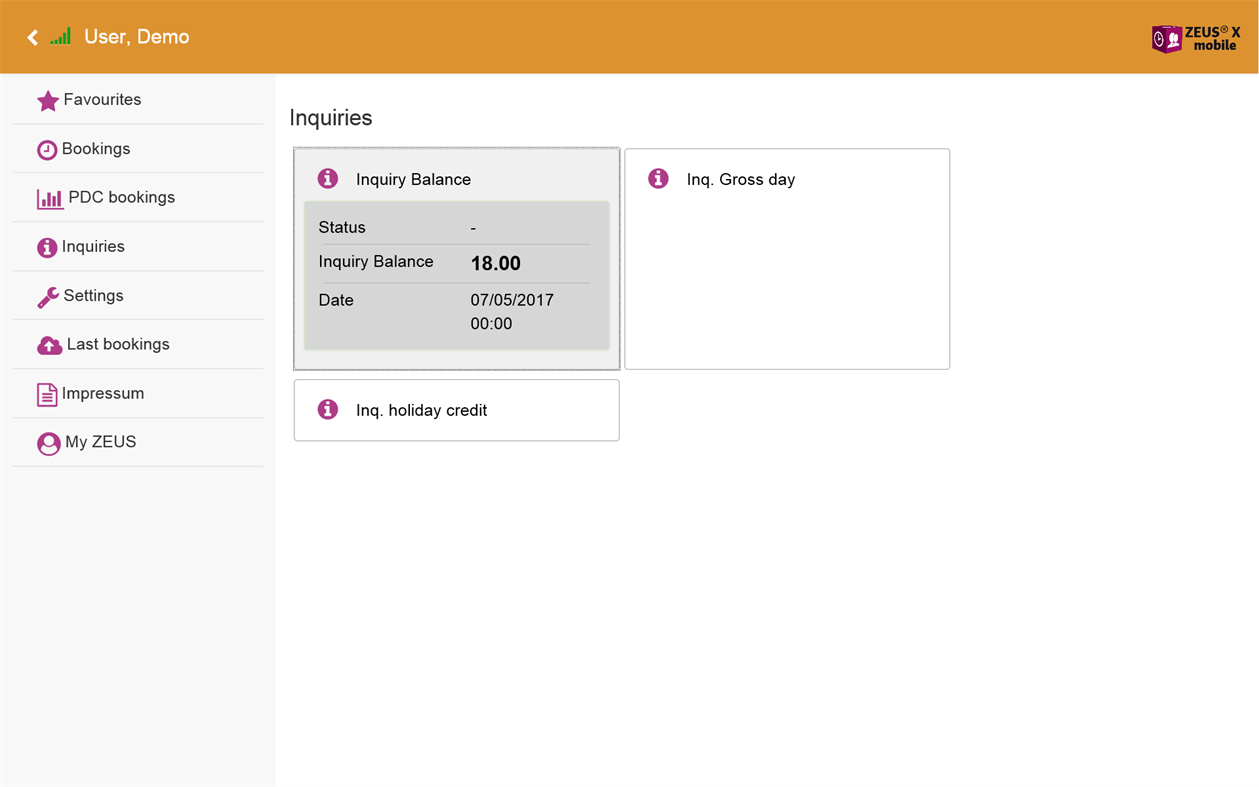Select the Favourites star icon

click(x=47, y=99)
